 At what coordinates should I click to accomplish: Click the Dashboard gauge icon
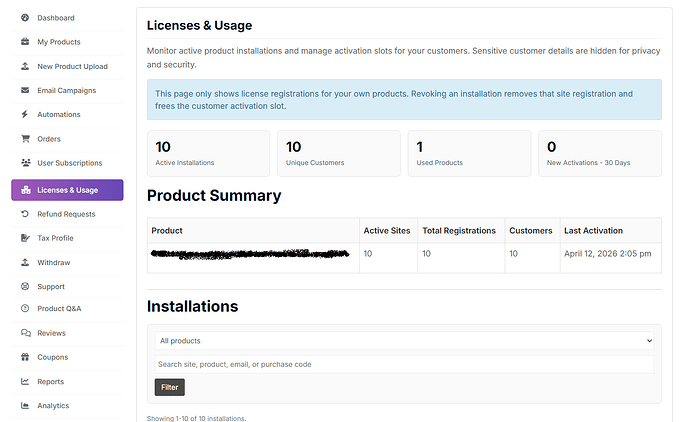25,18
